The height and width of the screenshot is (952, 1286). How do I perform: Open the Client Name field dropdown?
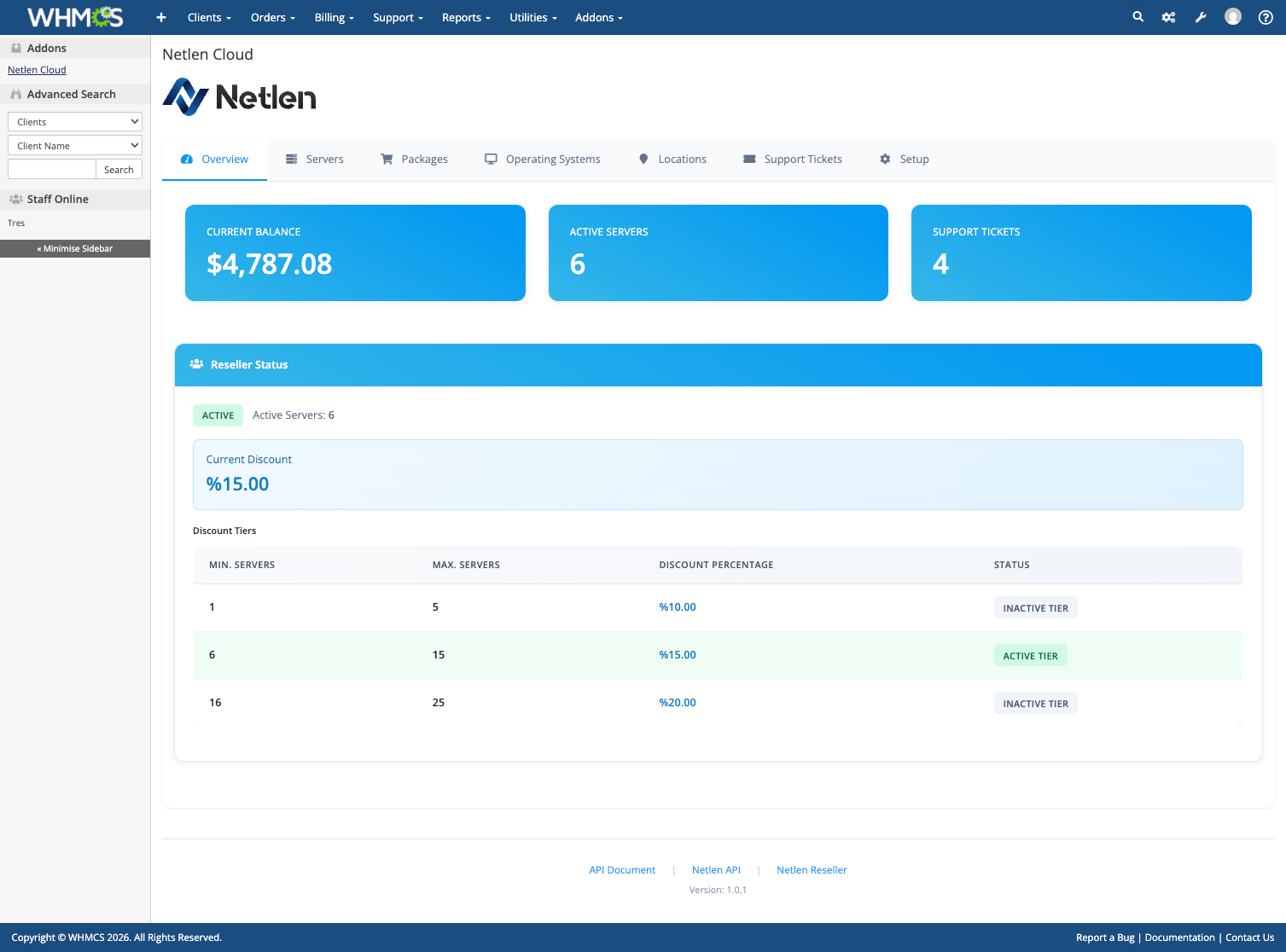tap(75, 146)
